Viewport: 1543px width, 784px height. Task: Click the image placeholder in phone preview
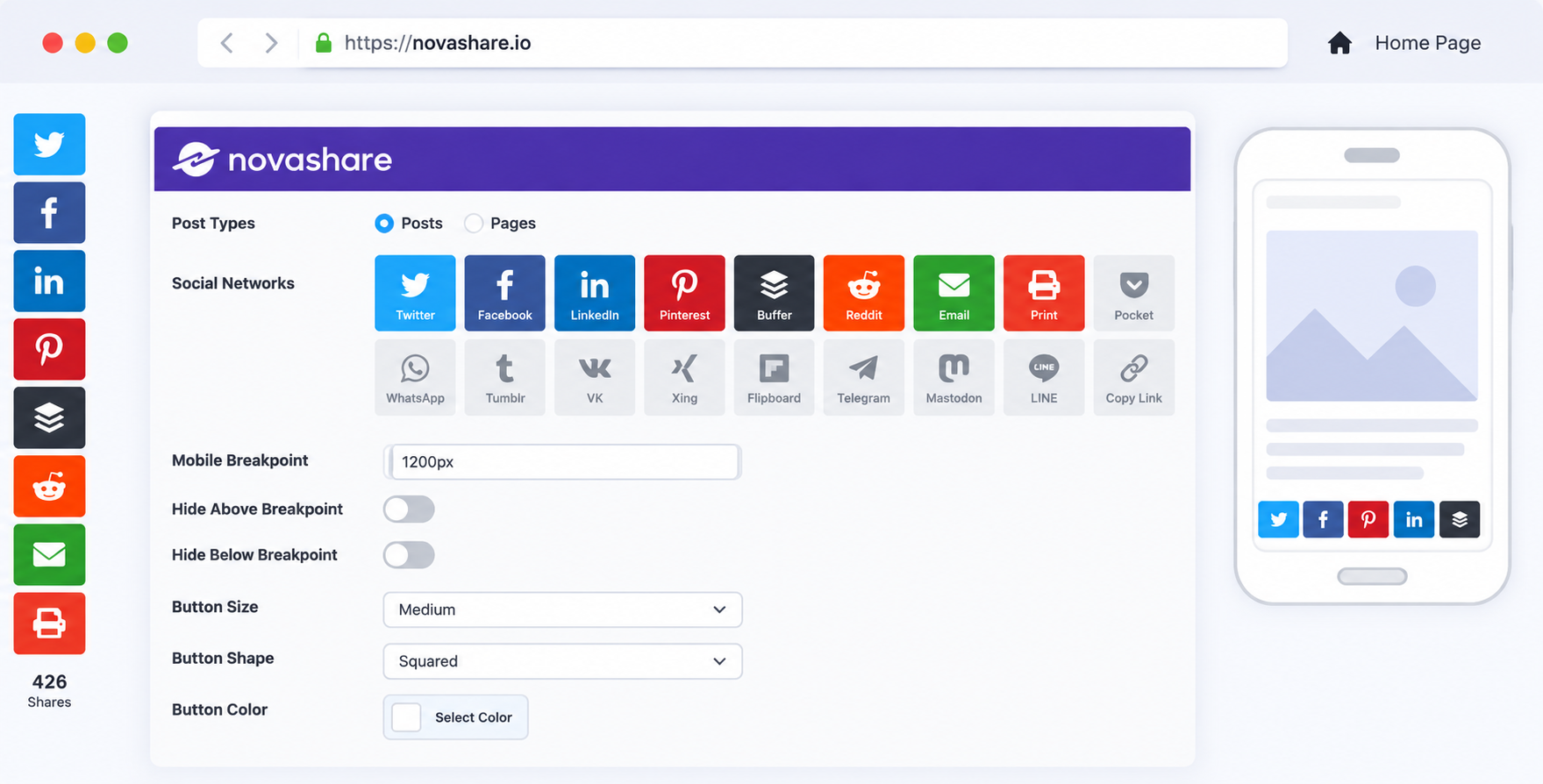(x=1372, y=316)
